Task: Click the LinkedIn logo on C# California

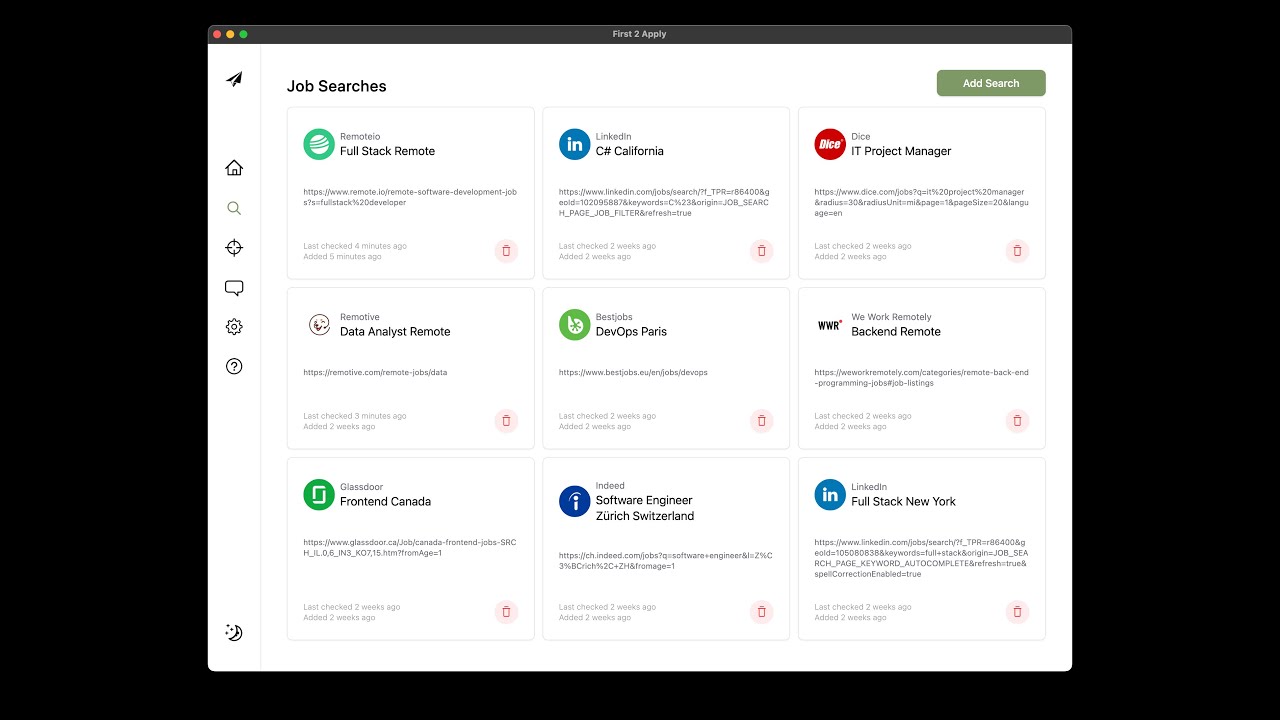Action: 575,144
